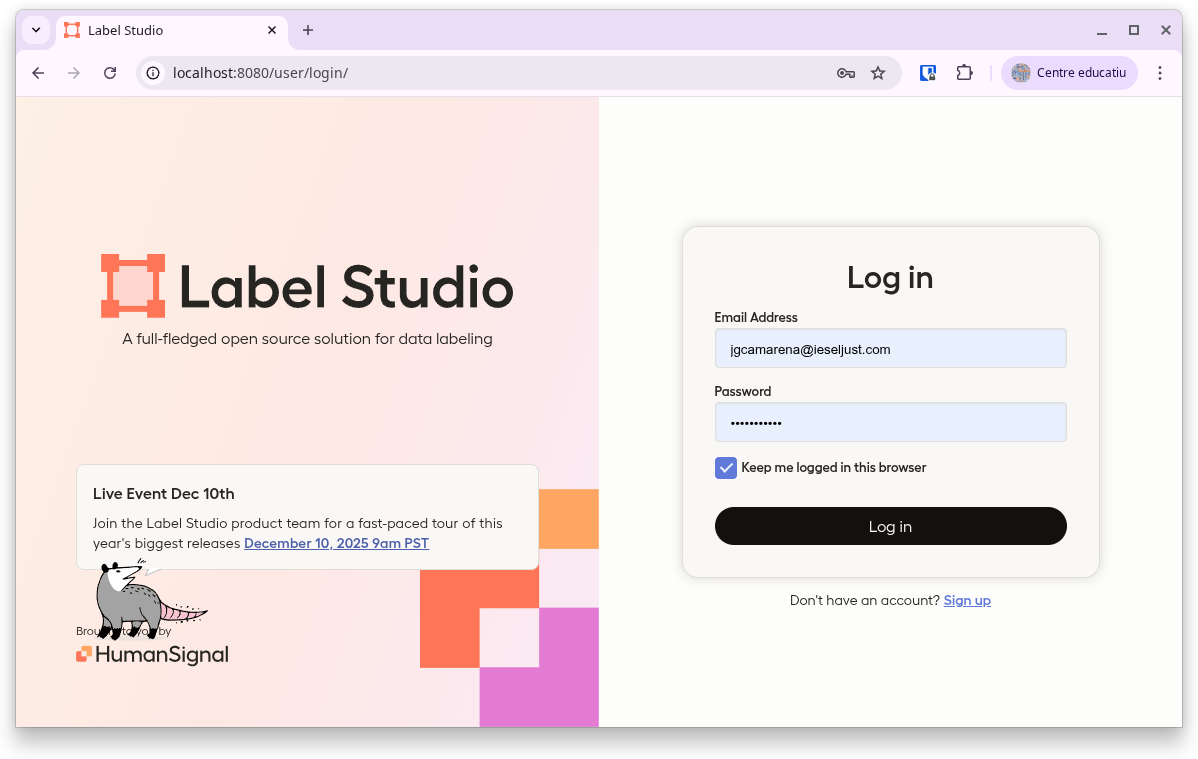Click the Label Studio square logo icon

[132, 286]
